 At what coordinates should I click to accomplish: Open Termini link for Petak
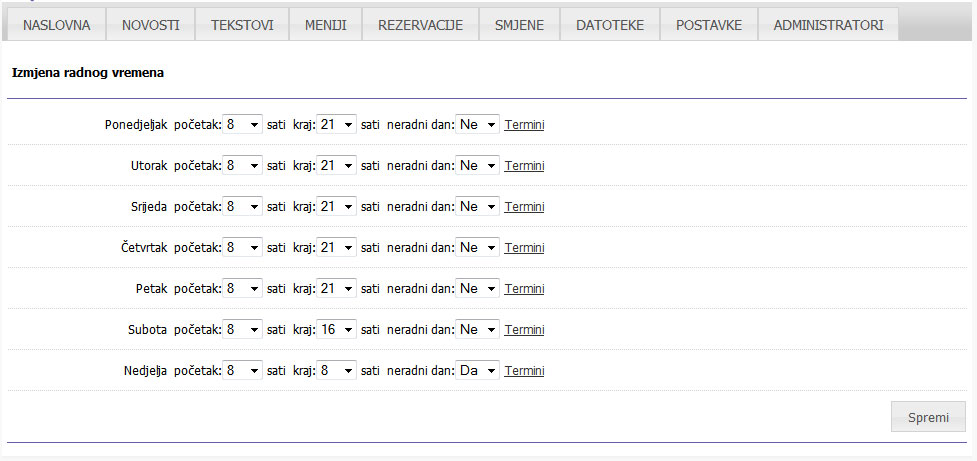(x=524, y=289)
